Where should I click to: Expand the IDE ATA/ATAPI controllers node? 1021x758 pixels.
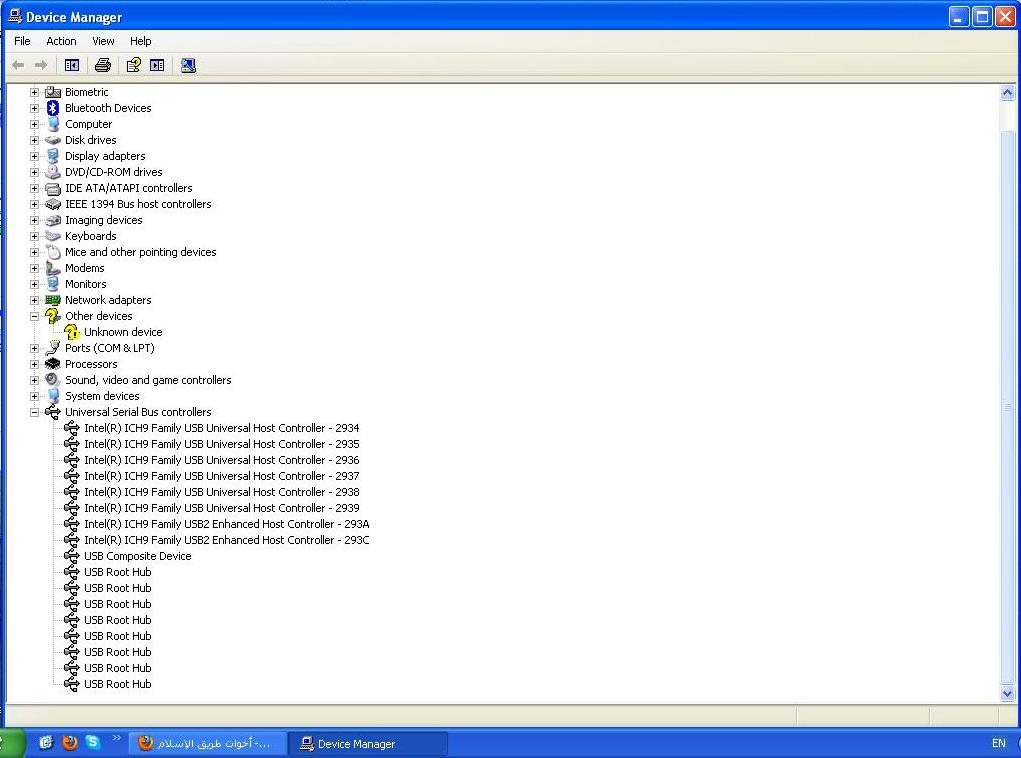pos(35,188)
